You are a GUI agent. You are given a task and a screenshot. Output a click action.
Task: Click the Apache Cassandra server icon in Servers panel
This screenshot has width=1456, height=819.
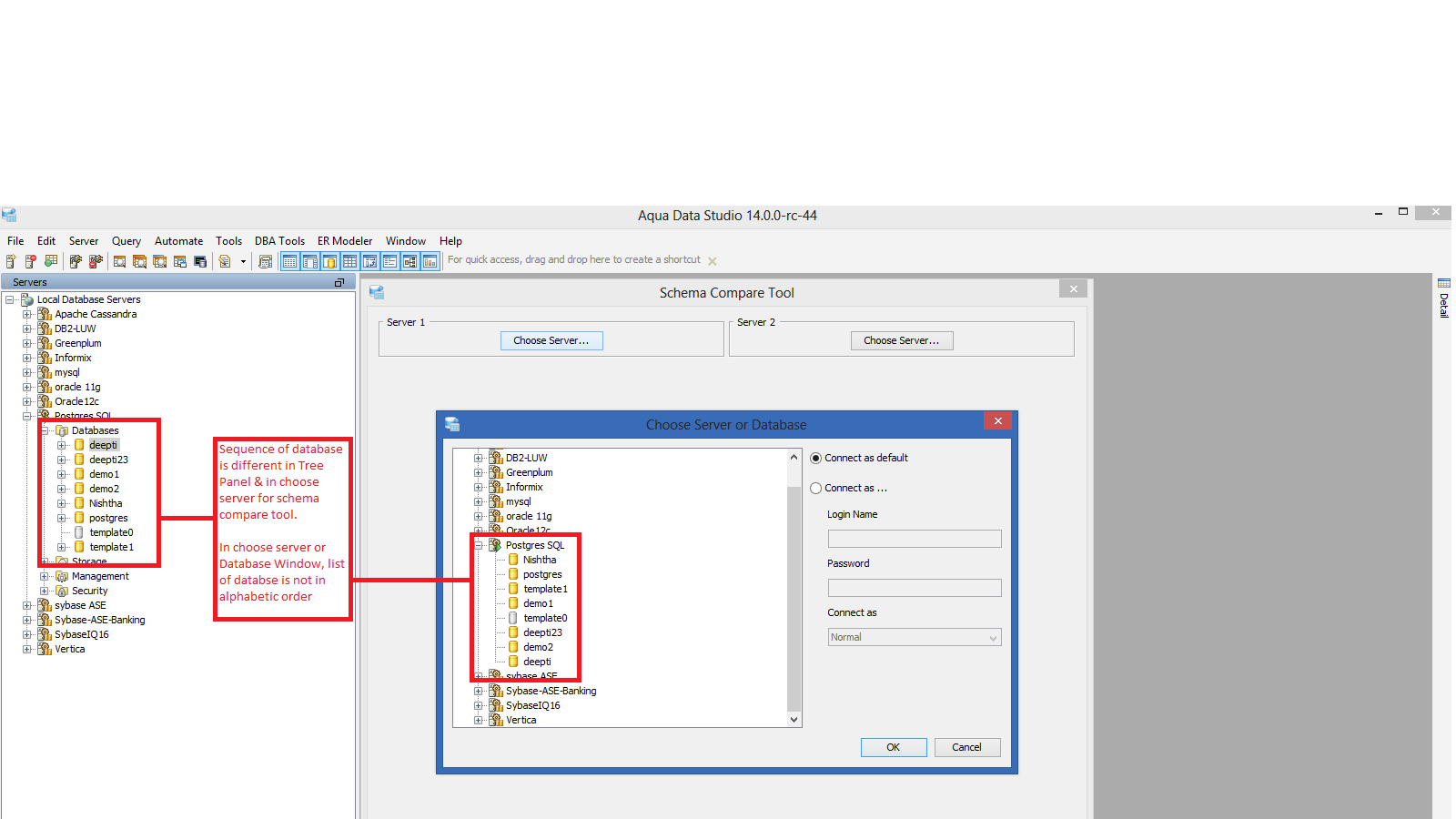click(x=45, y=314)
